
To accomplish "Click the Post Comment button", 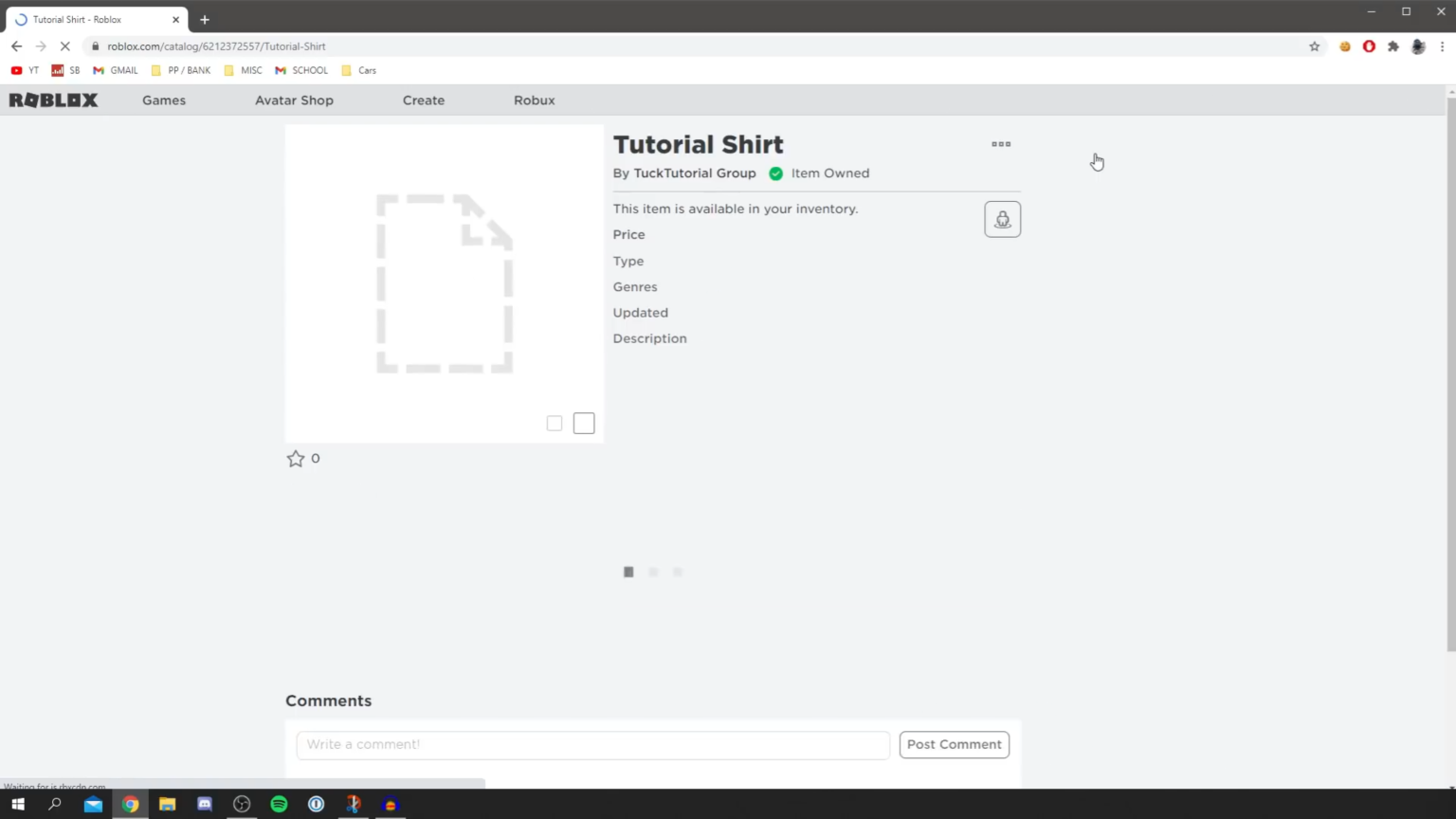I will coord(954,744).
